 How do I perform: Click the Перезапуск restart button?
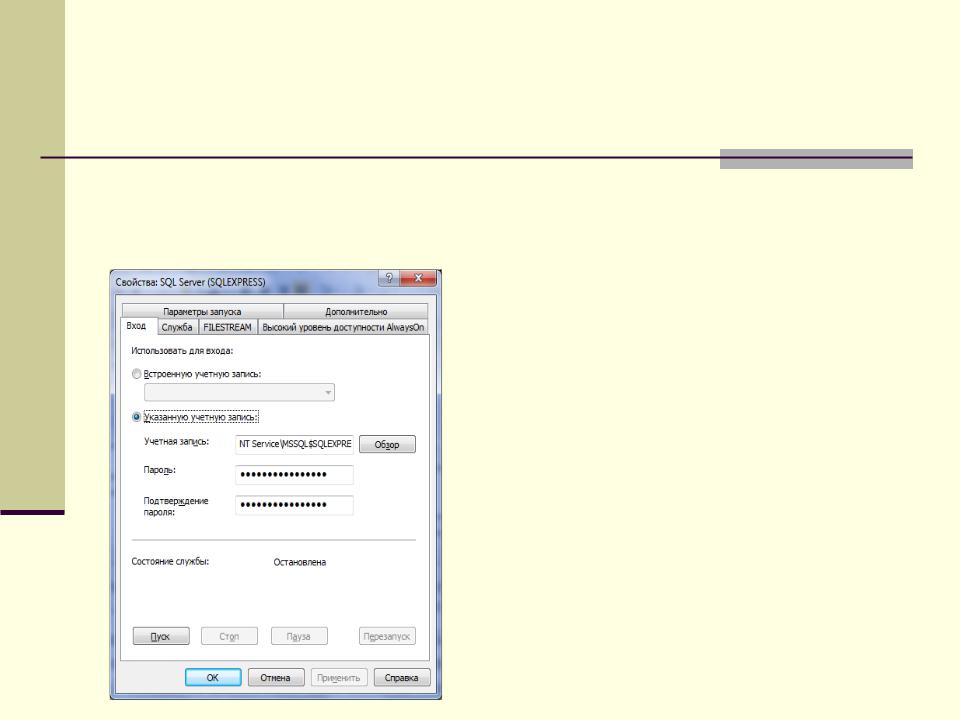pyautogui.click(x=387, y=636)
